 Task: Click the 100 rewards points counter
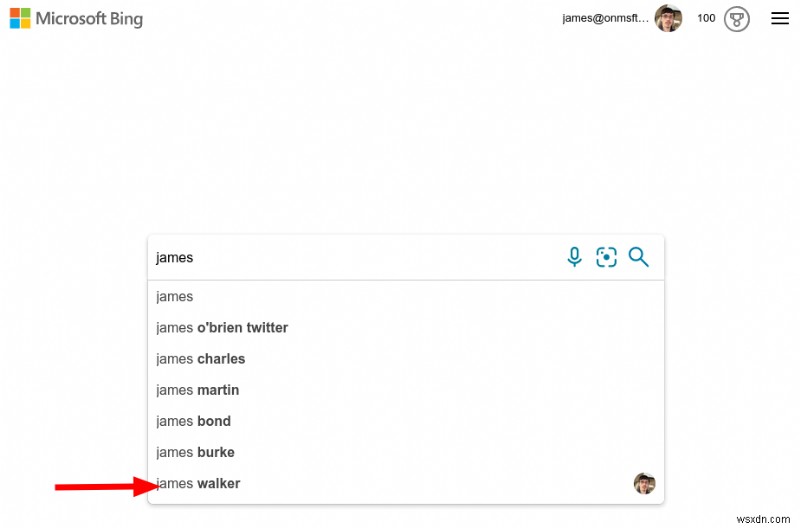click(706, 18)
